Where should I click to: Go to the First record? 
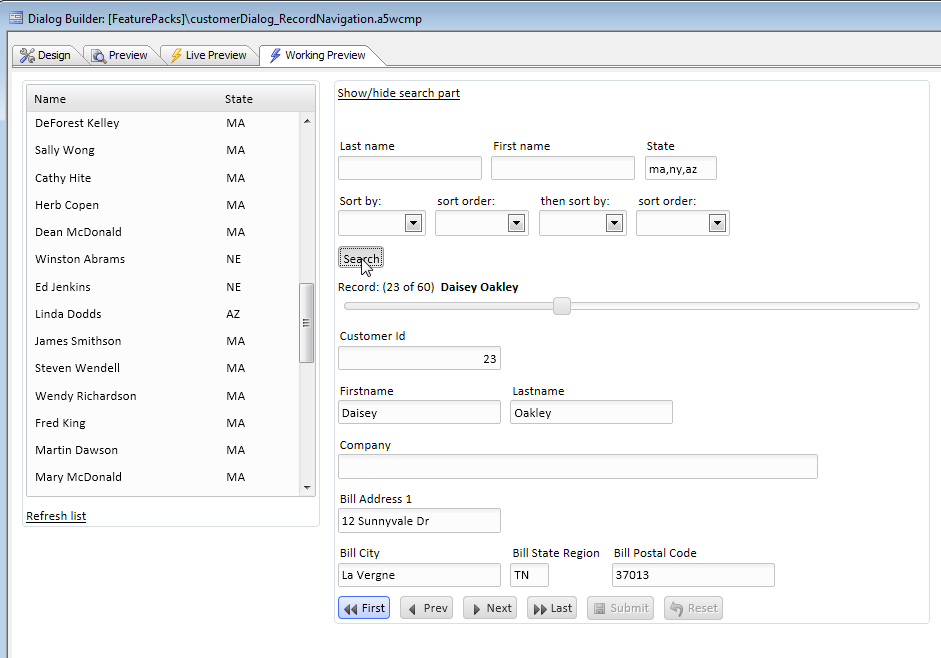tap(364, 608)
